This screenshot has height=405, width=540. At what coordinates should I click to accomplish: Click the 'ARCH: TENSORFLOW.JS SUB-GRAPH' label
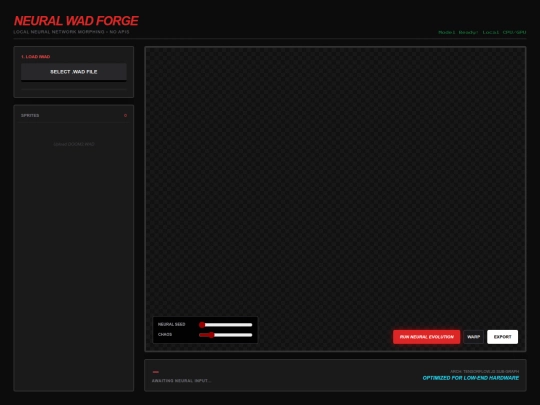pos(485,372)
